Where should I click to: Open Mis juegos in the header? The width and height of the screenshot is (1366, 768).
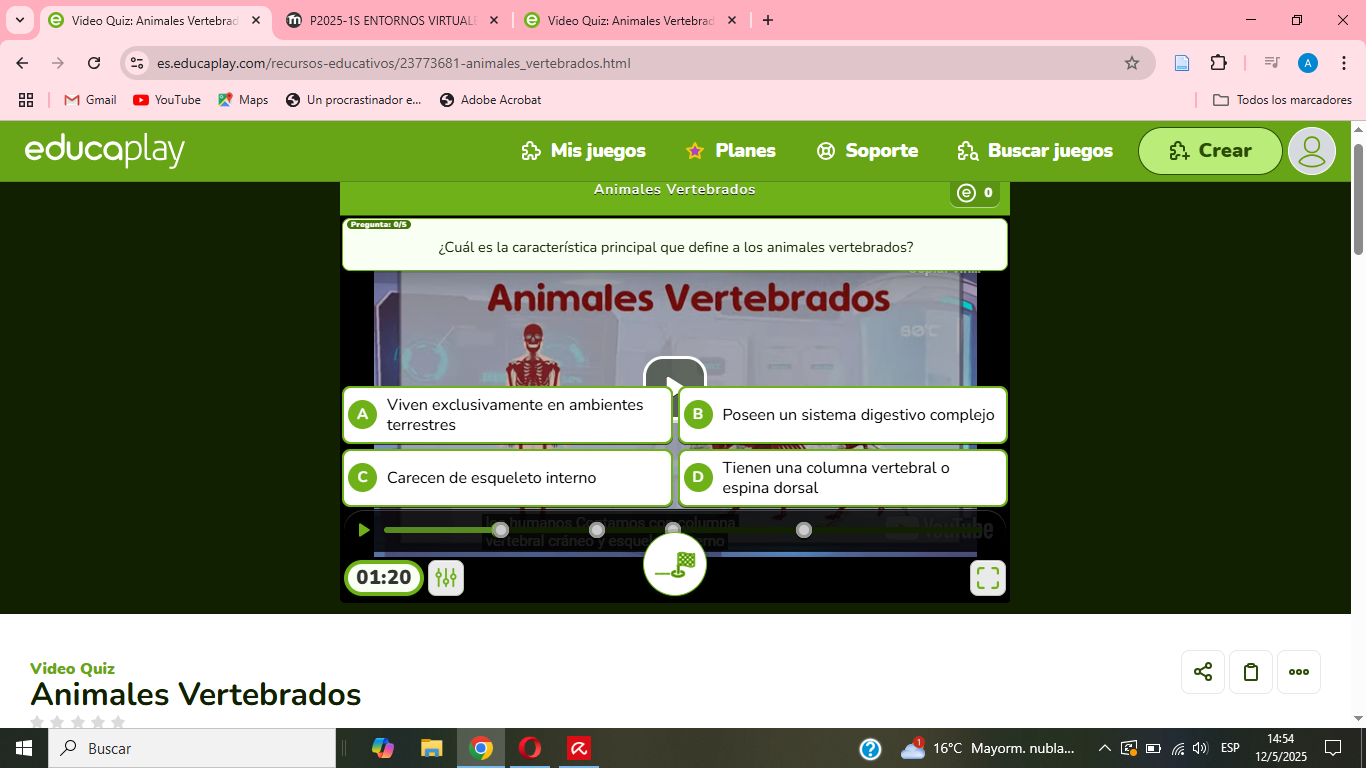pos(584,151)
